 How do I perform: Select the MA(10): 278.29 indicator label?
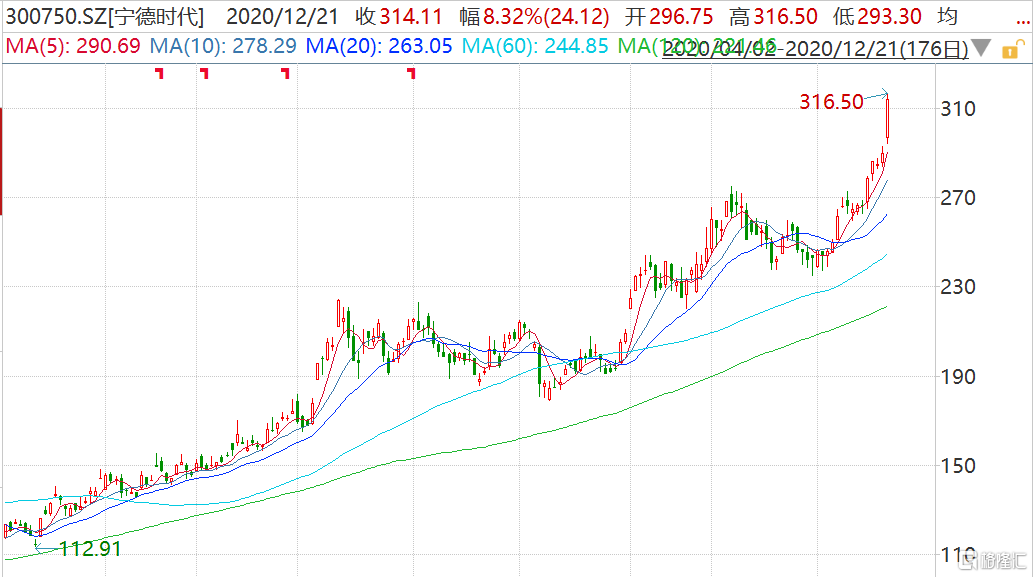coord(223,46)
